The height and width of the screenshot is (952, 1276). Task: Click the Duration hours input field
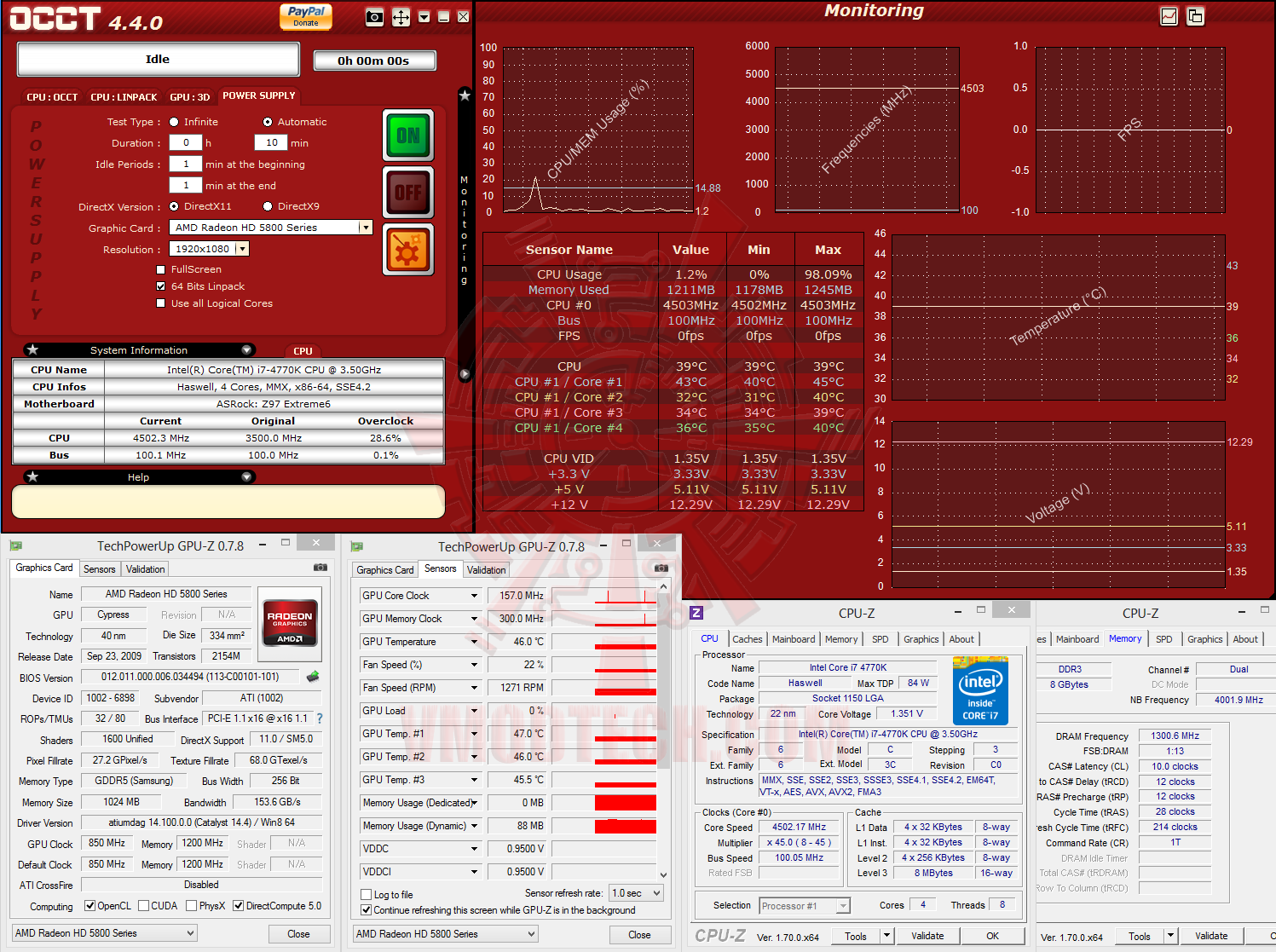tap(186, 142)
